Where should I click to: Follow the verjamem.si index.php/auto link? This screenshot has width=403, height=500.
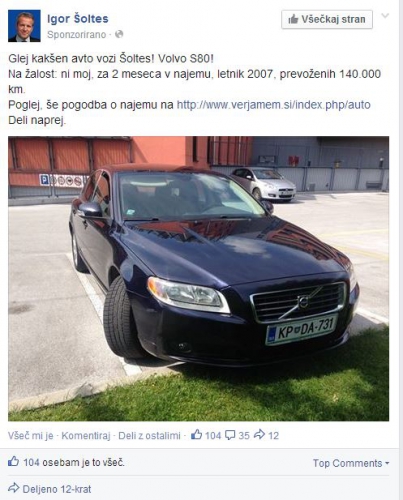click(x=273, y=105)
